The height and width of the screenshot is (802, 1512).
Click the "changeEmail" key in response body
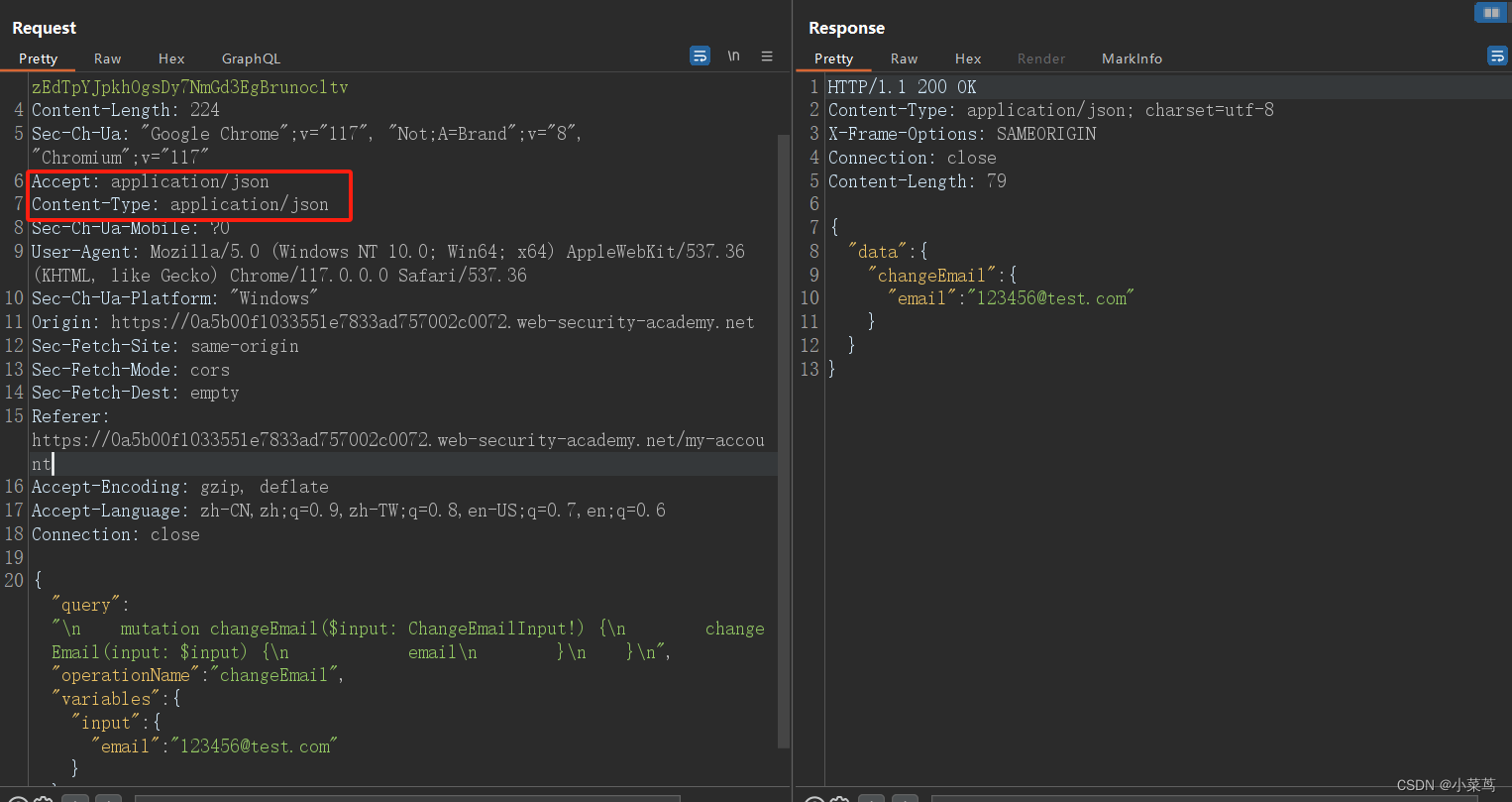coord(932,276)
